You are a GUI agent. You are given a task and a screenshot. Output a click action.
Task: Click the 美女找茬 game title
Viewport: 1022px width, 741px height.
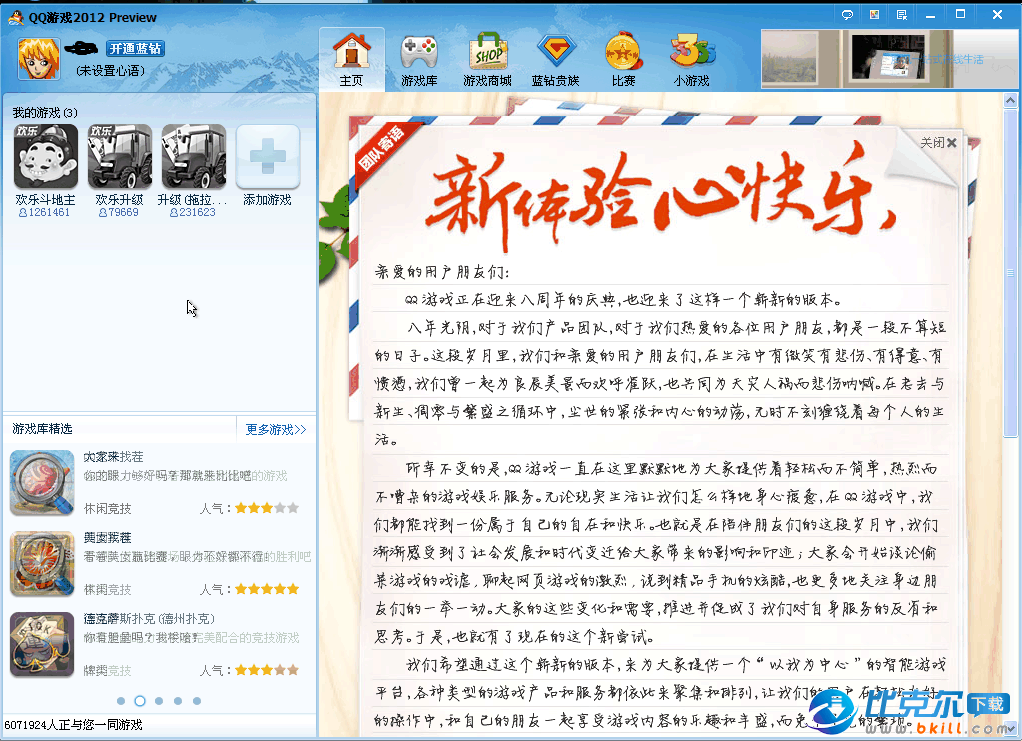108,538
